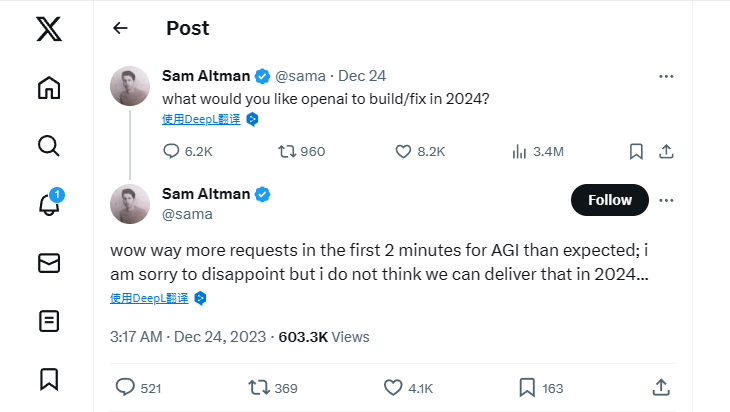Image resolution: width=730 pixels, height=412 pixels.
Task: Open Sam Altman's avatar on main post
Action: pos(129,204)
